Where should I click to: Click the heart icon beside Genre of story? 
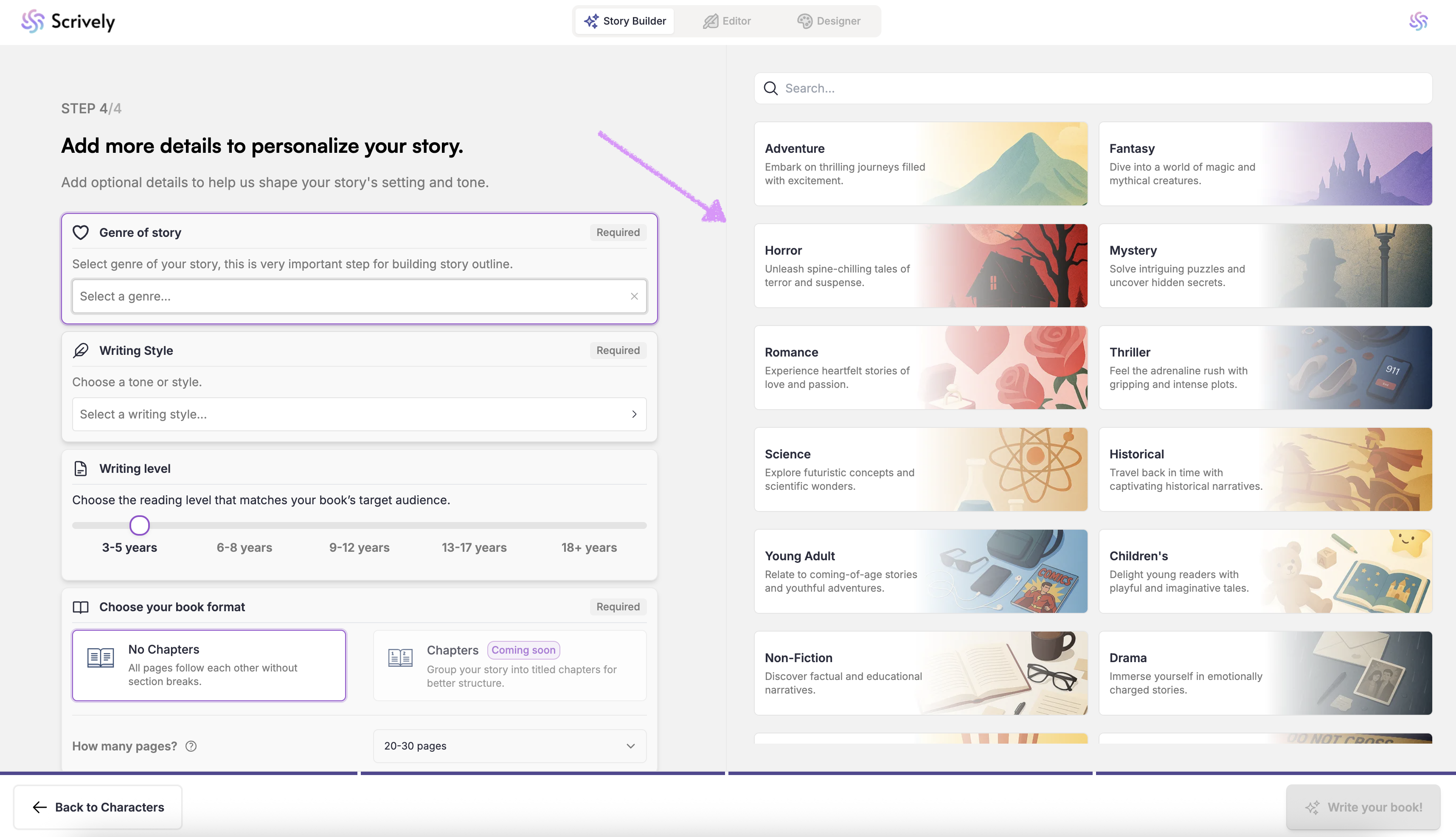(81, 232)
